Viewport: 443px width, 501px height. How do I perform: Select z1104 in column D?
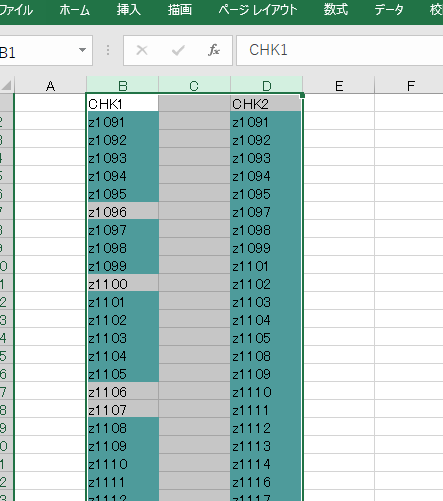[x=266, y=320]
